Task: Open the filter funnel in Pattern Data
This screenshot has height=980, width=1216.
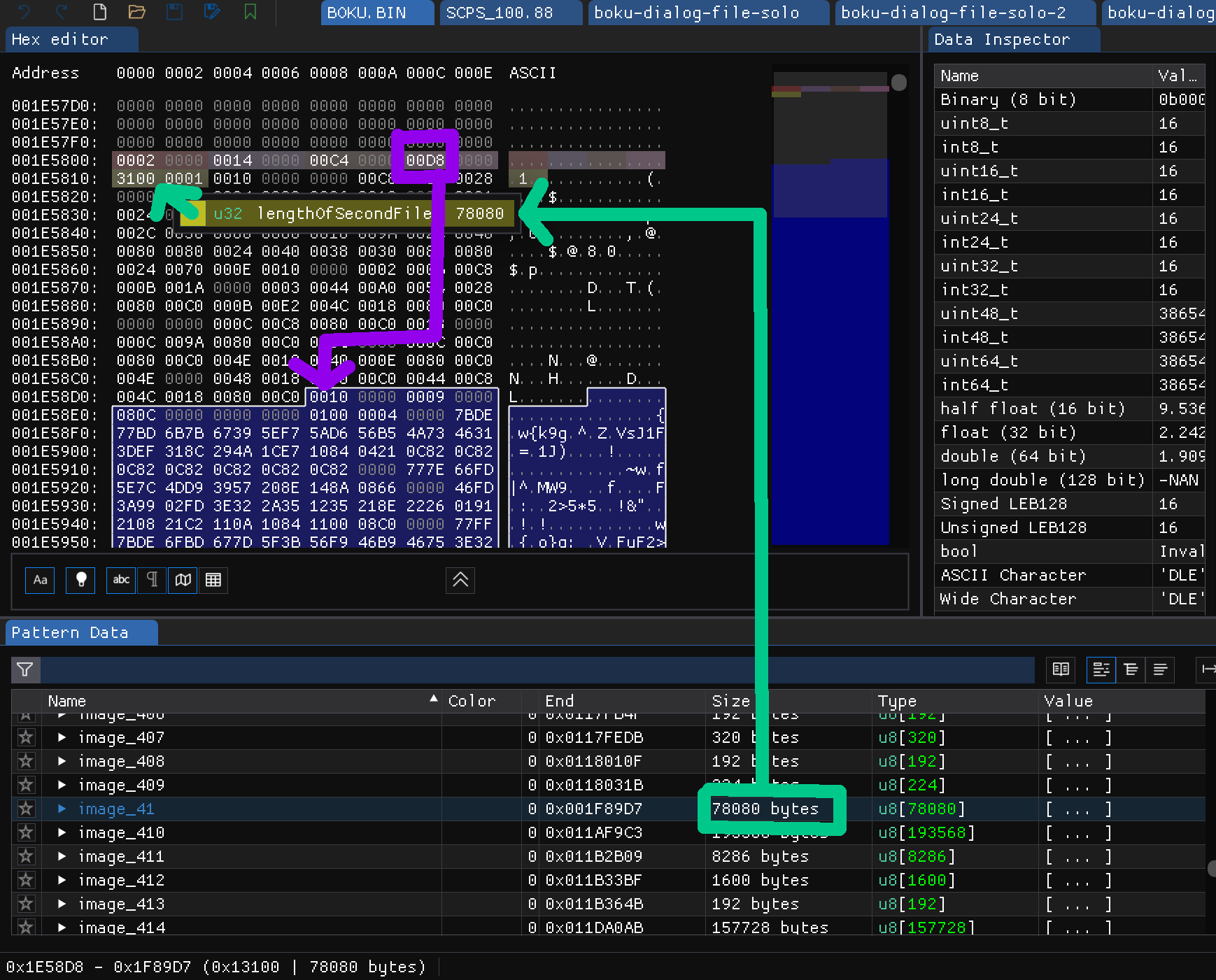Action: [x=25, y=669]
